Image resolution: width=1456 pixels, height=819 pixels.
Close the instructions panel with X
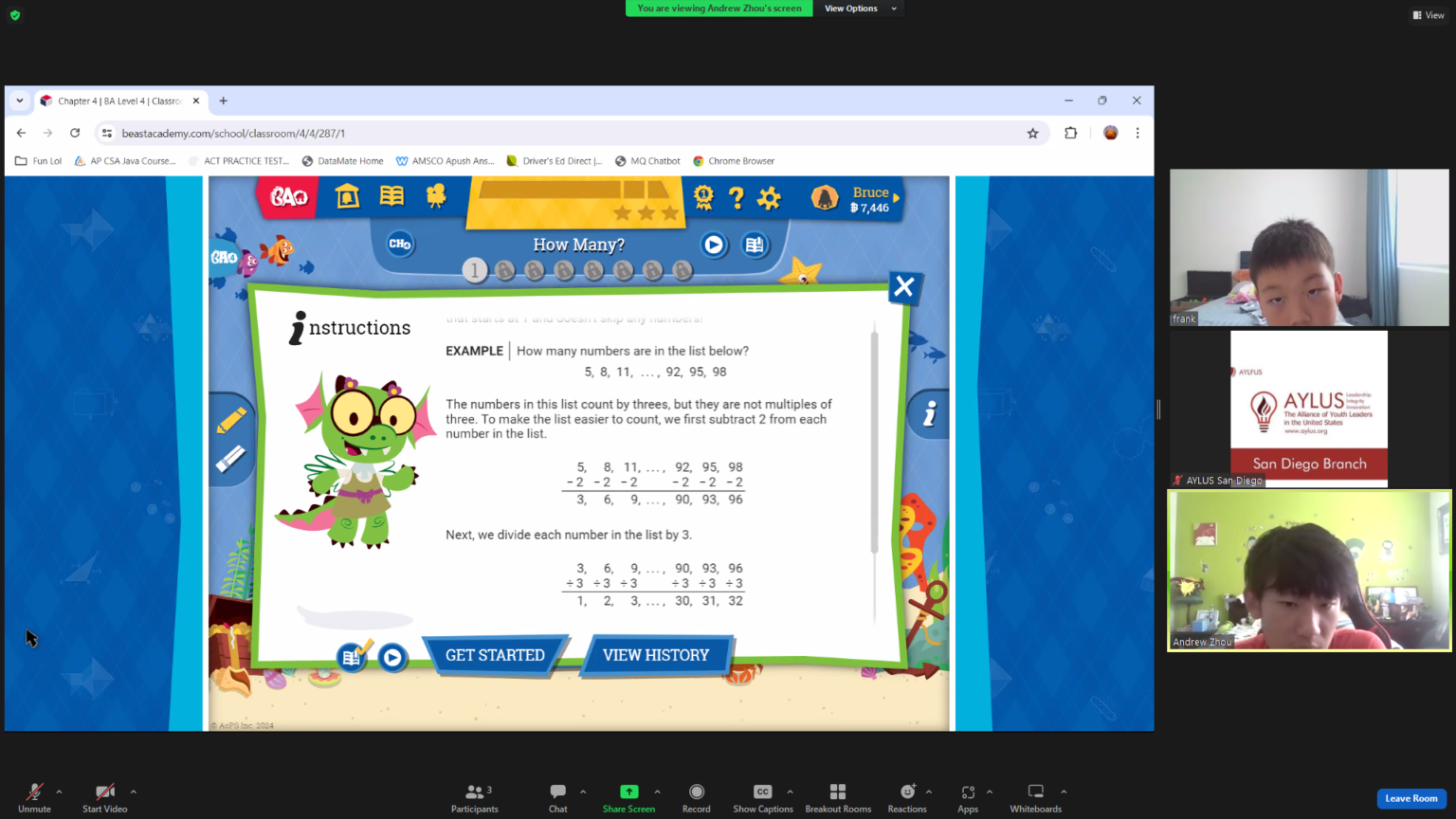pyautogui.click(x=904, y=286)
